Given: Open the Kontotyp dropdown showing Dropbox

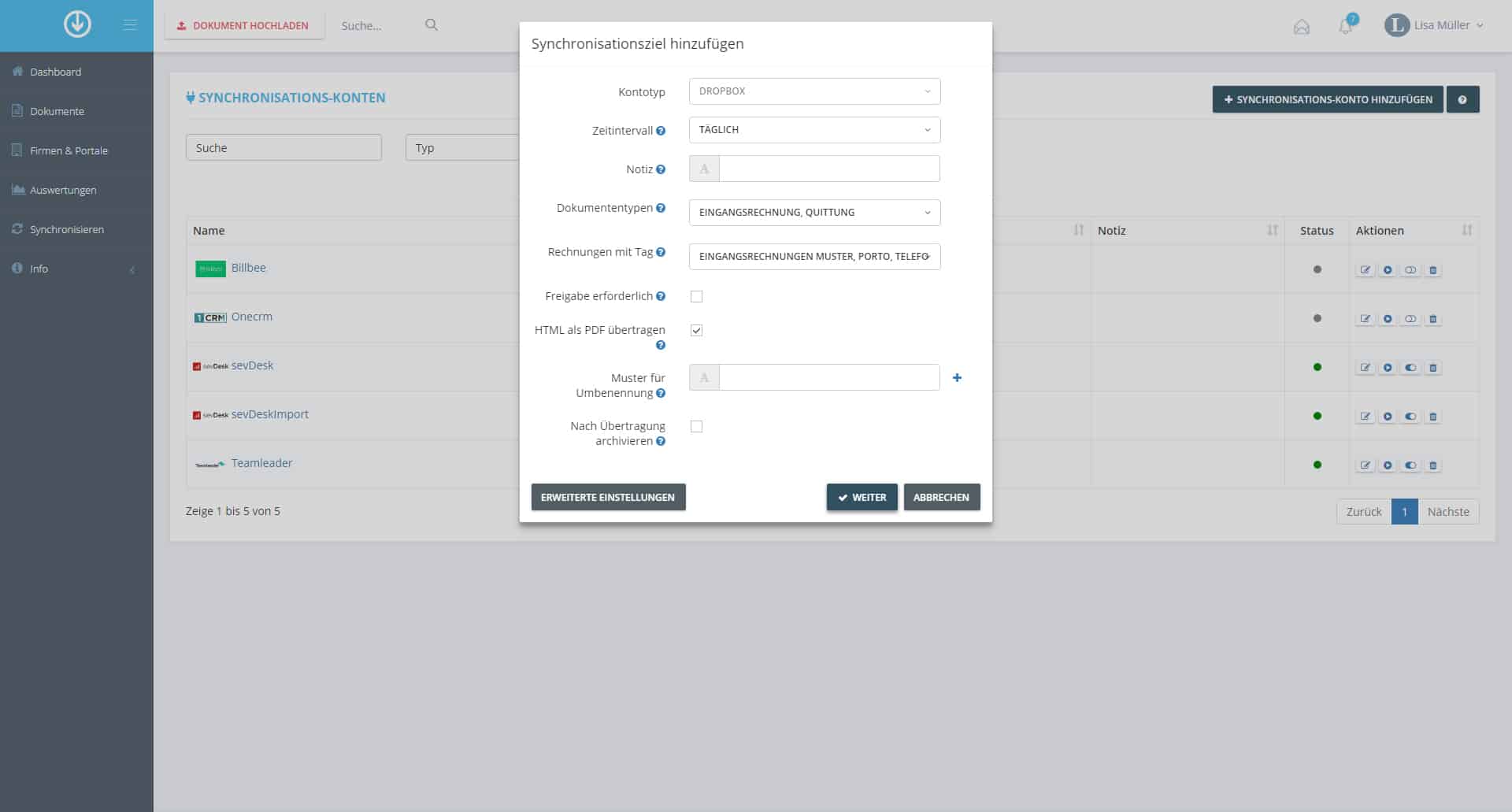Looking at the screenshot, I should [x=814, y=91].
